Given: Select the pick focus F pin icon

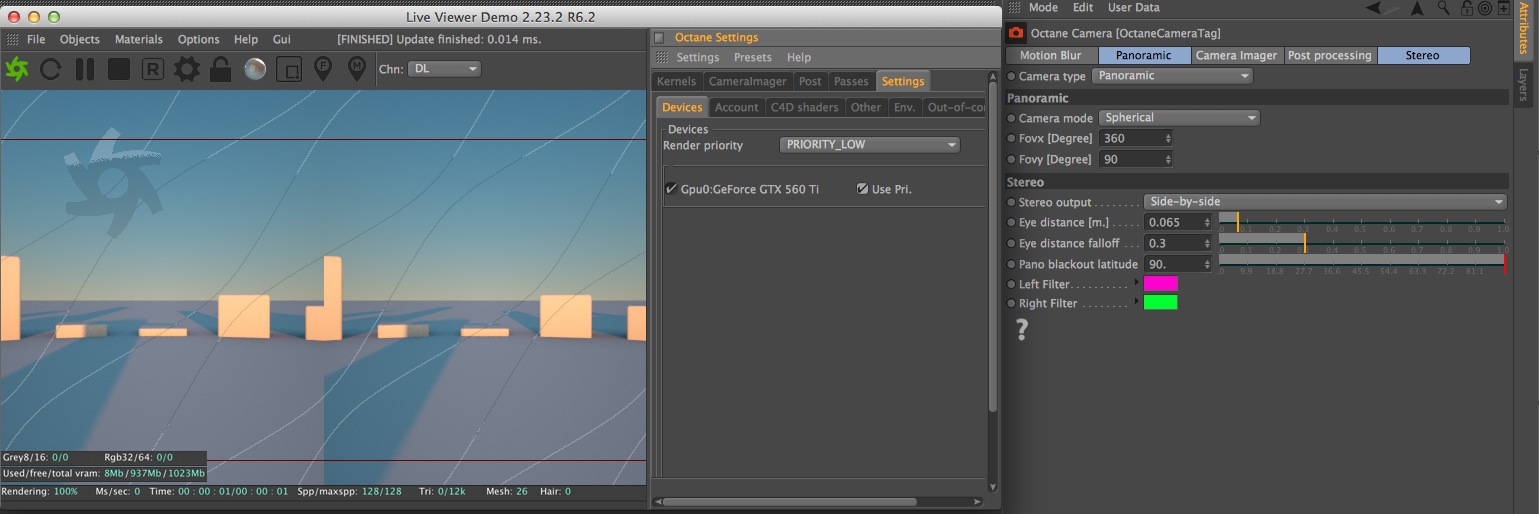Looking at the screenshot, I should pyautogui.click(x=323, y=68).
